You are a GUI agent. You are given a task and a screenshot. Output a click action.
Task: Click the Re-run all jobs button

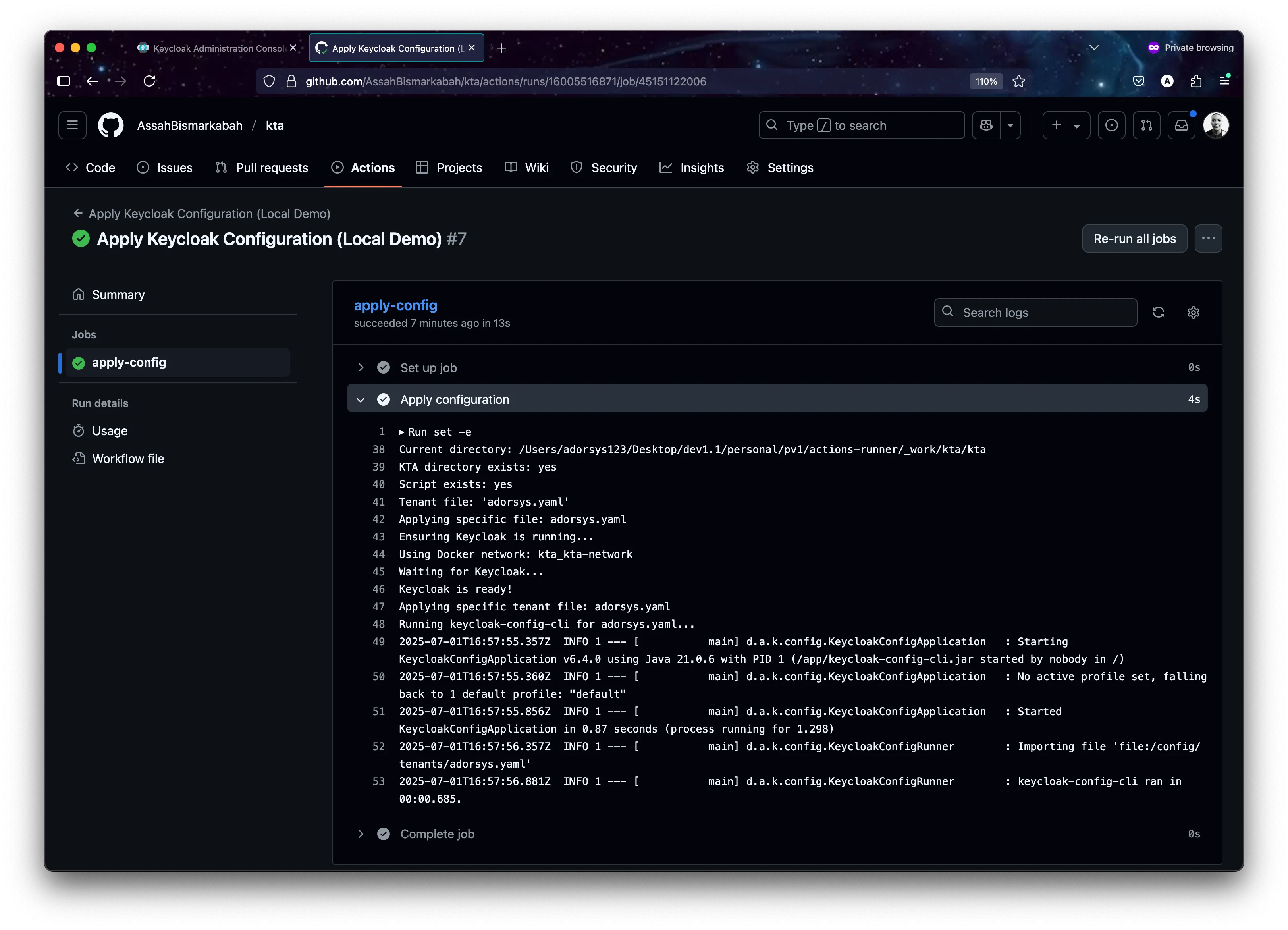coord(1134,239)
